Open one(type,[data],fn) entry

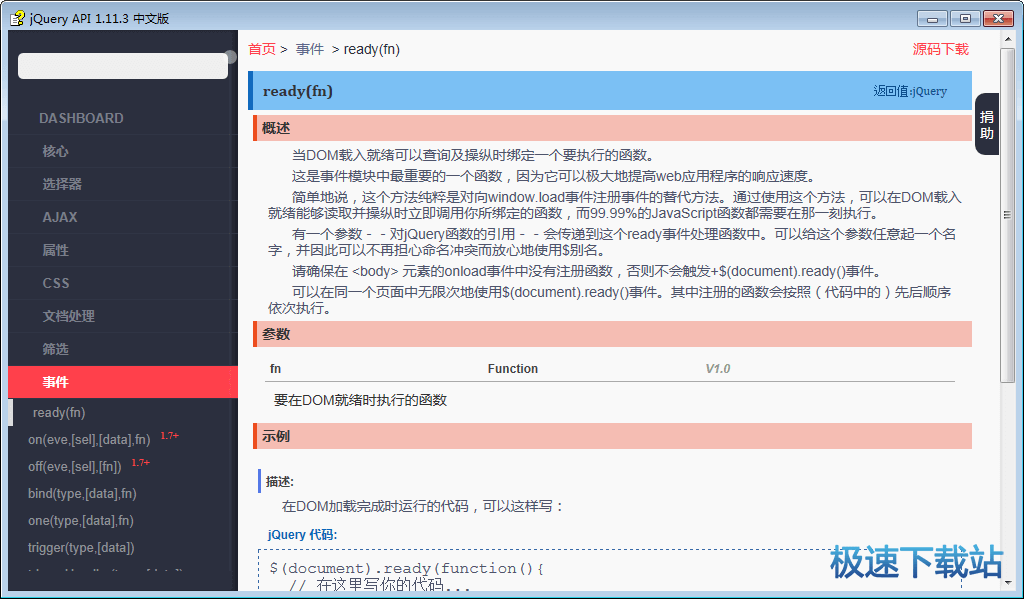(81, 521)
